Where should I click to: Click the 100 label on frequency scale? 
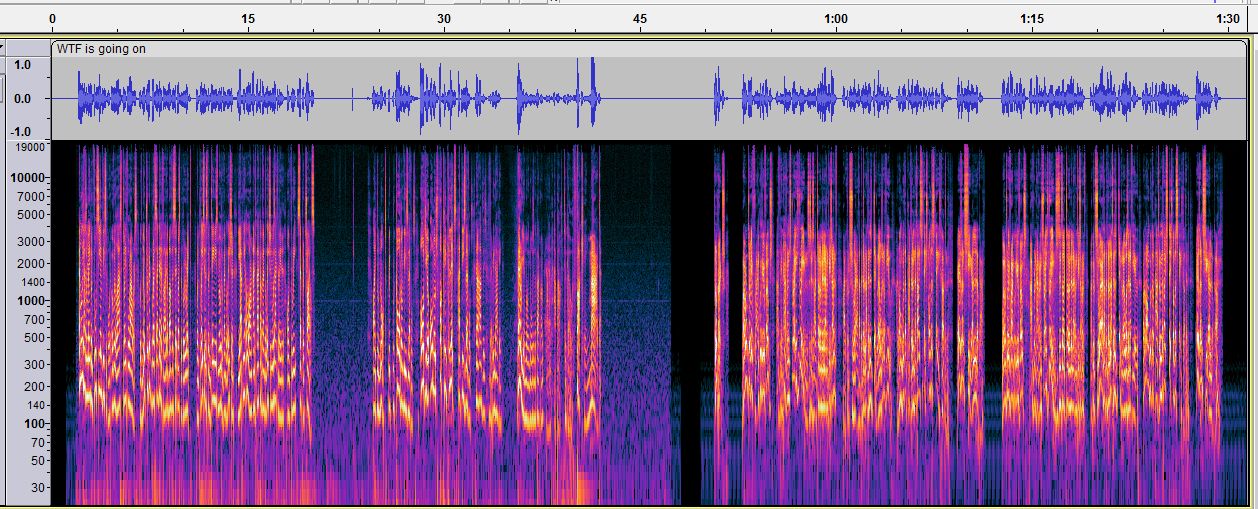coord(35,425)
